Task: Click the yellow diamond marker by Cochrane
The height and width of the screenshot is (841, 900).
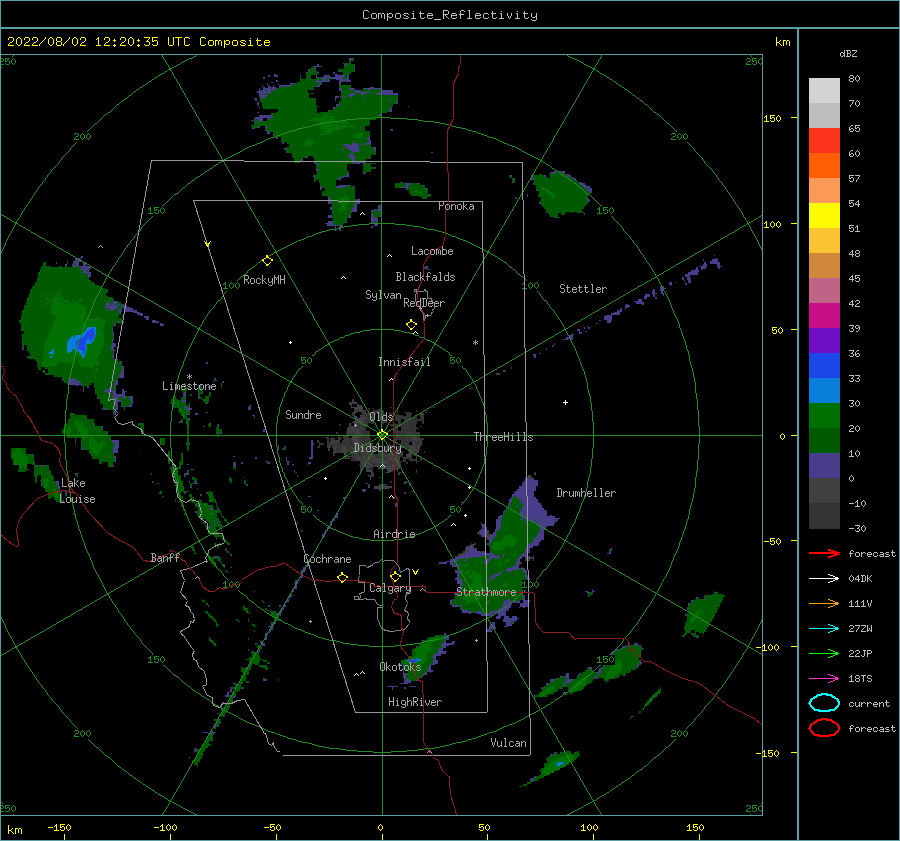Action: pos(343,577)
